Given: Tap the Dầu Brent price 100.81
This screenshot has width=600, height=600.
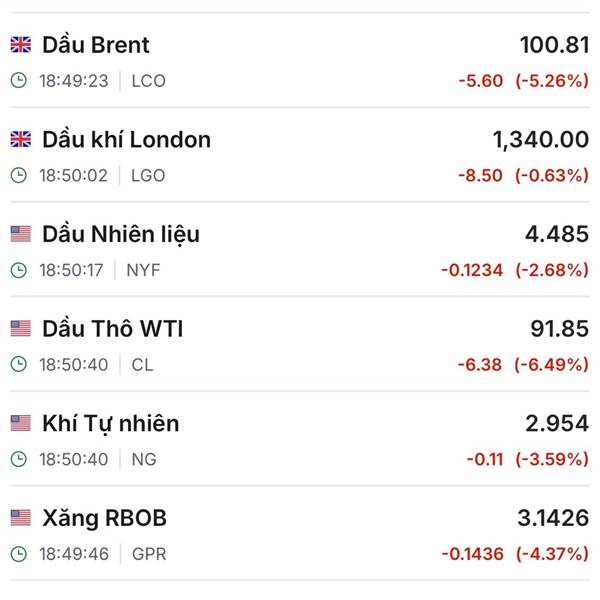Looking at the screenshot, I should point(554,45).
